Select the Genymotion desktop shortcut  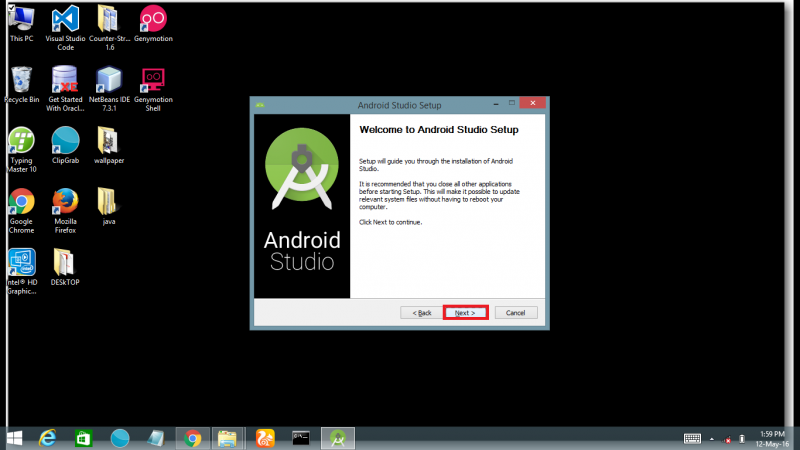click(153, 24)
